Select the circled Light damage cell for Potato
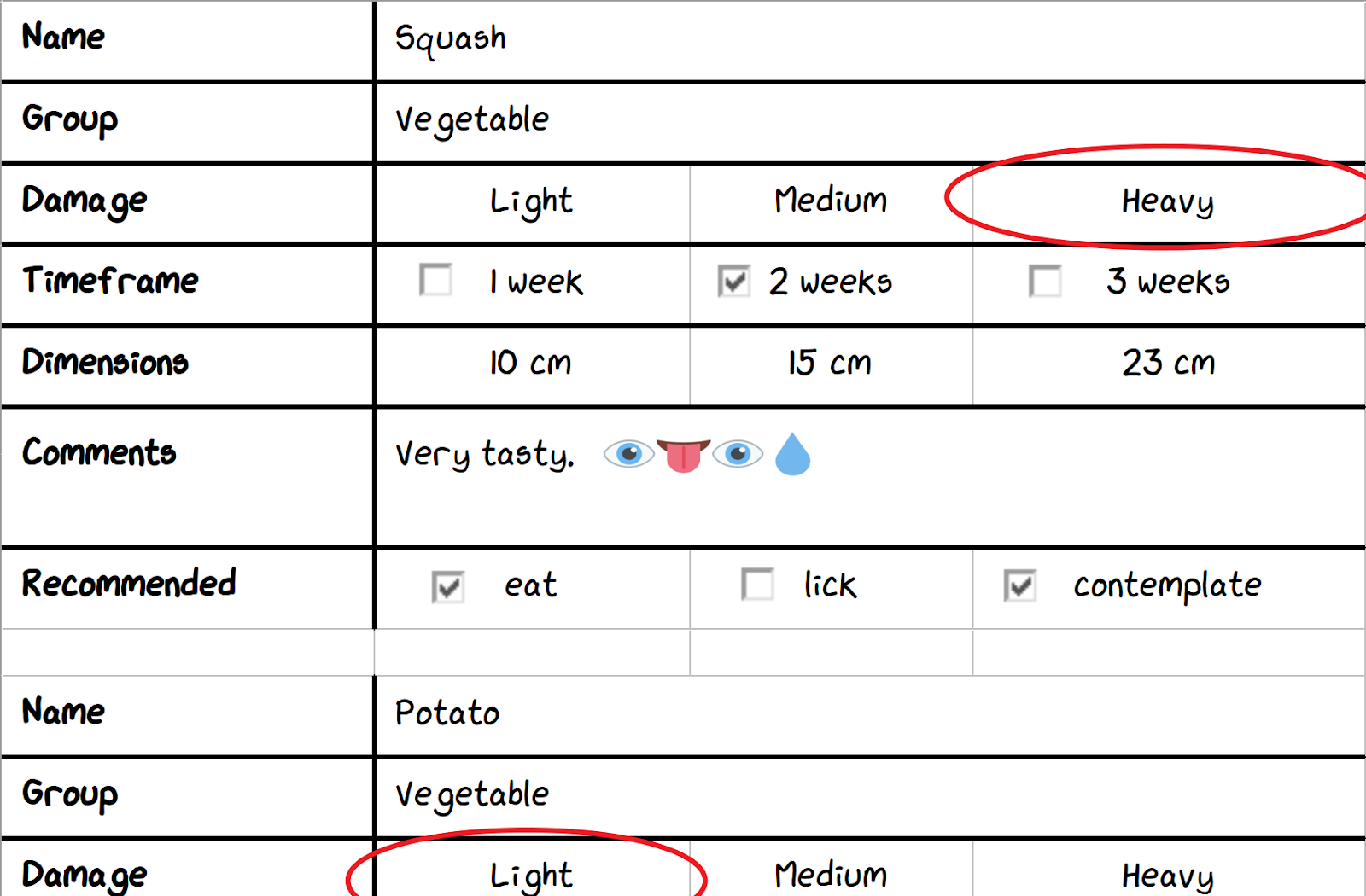This screenshot has height=896, width=1366. coord(532,869)
